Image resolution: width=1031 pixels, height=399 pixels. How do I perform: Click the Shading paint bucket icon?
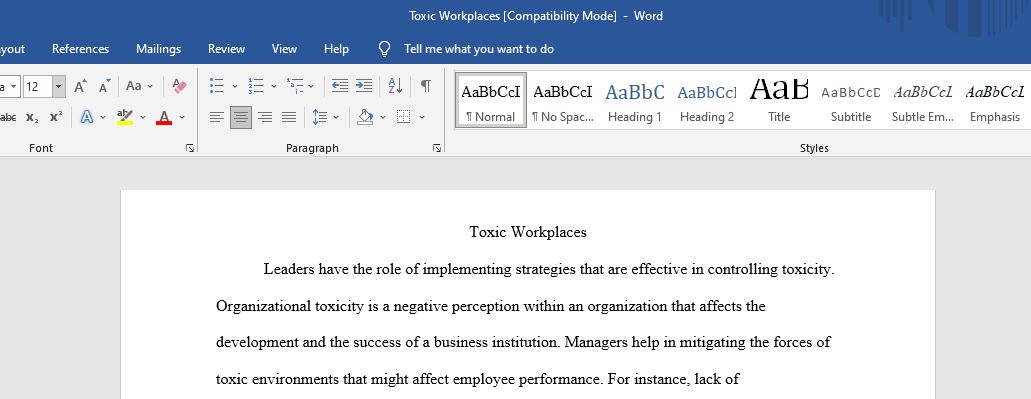pyautogui.click(x=365, y=118)
